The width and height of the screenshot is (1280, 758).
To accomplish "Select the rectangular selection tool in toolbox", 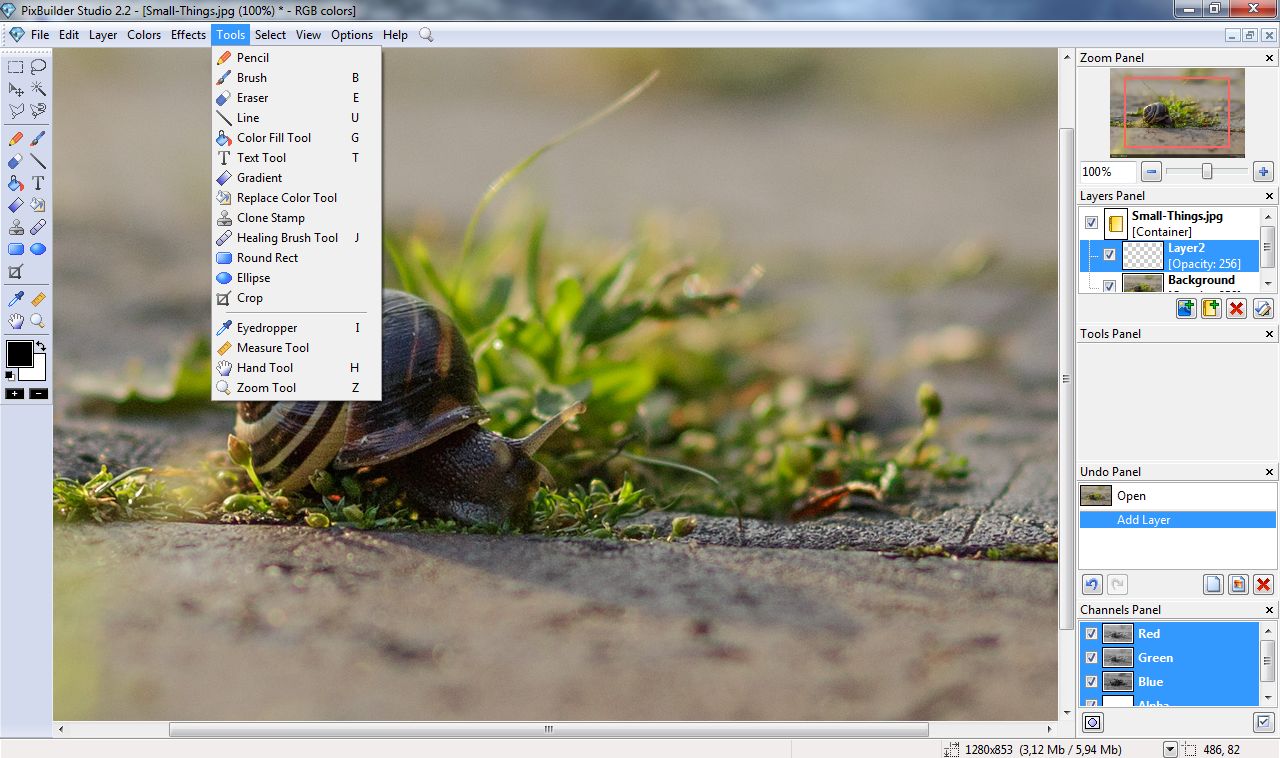I will coord(16,67).
